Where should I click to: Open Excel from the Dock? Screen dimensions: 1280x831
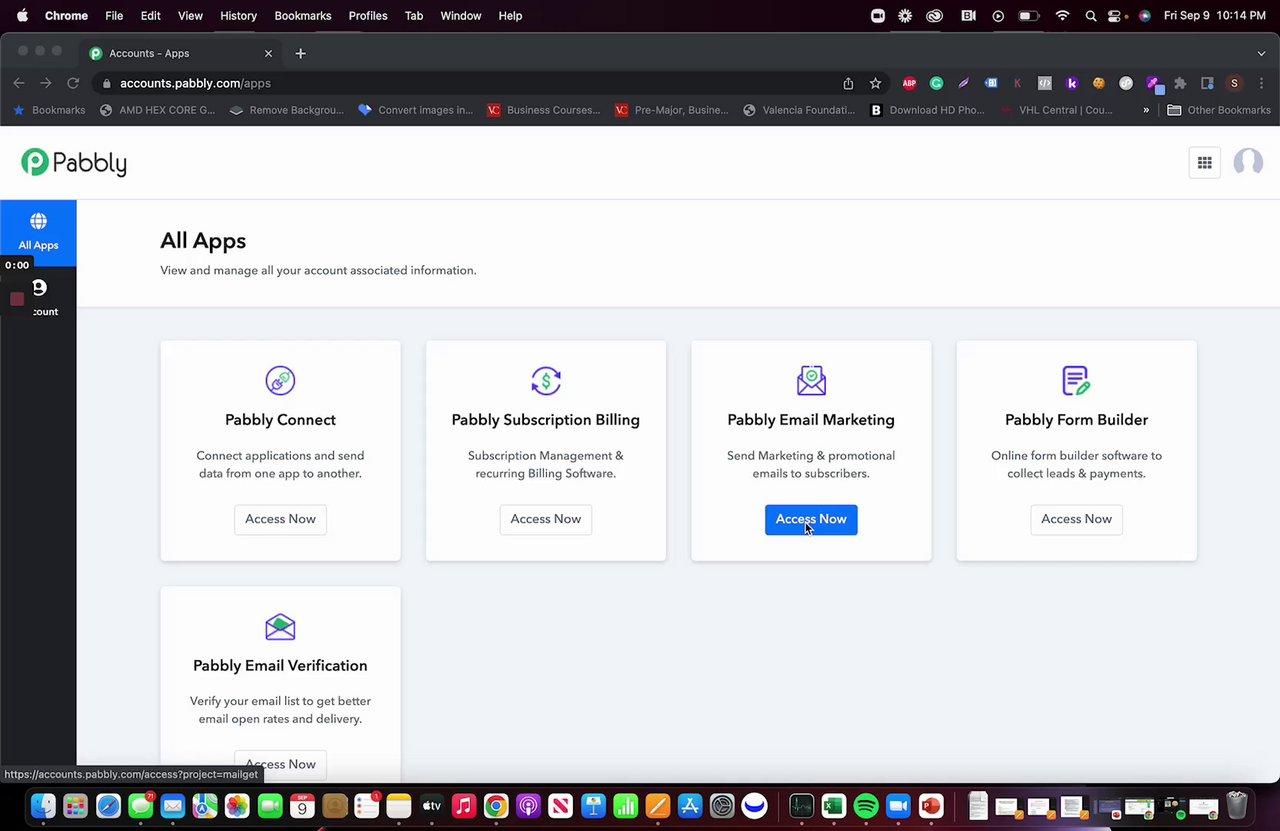click(x=833, y=805)
